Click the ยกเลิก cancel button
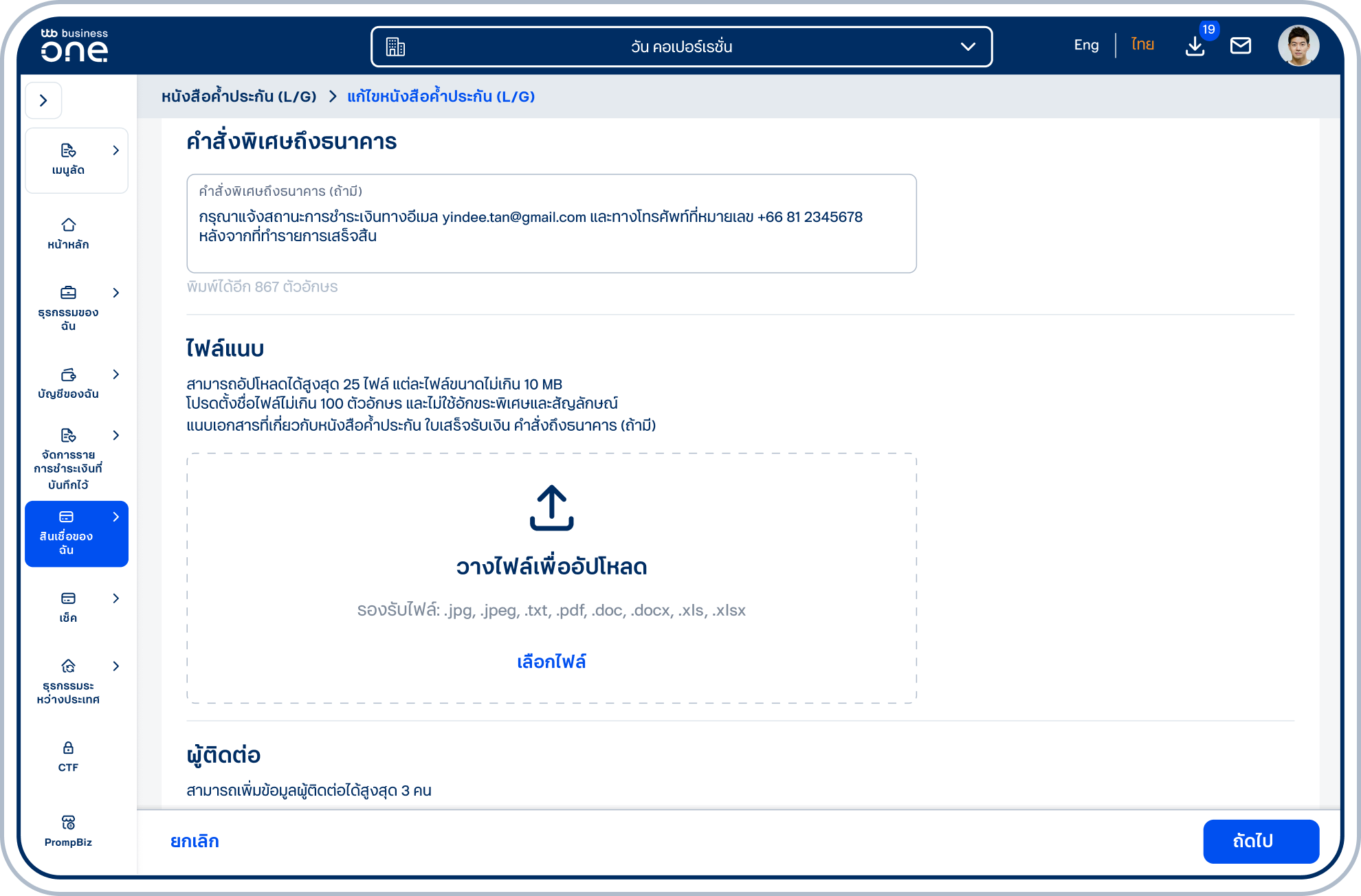 point(195,841)
